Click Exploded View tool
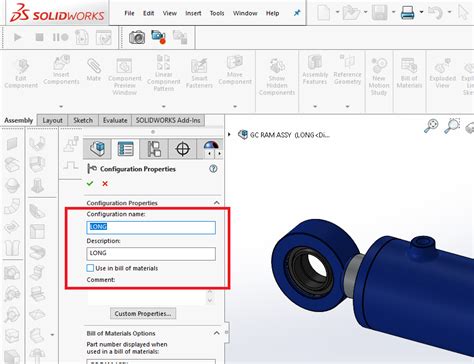This screenshot has height=364, width=474. click(x=443, y=73)
